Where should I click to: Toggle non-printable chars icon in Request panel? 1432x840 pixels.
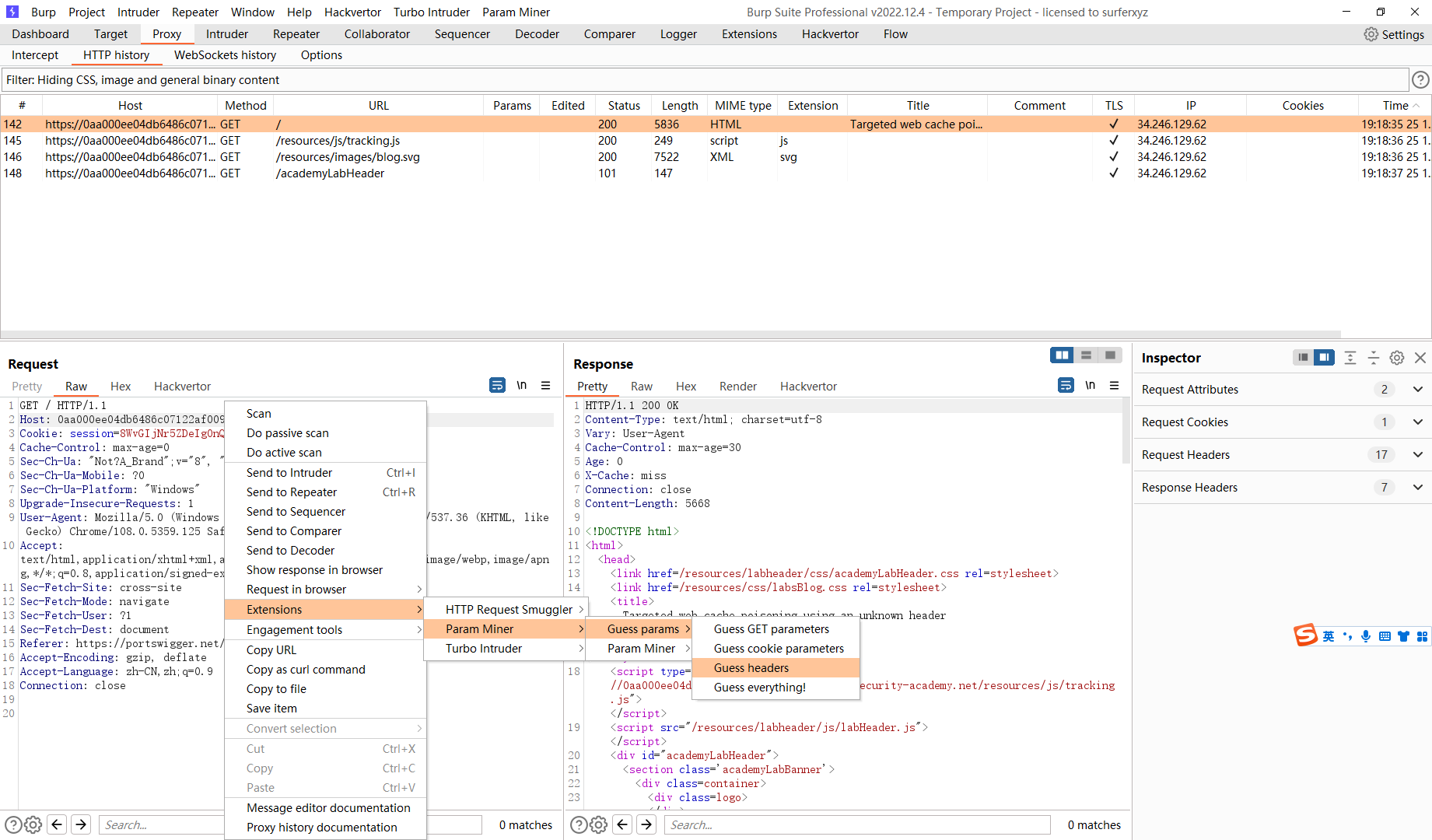522,385
